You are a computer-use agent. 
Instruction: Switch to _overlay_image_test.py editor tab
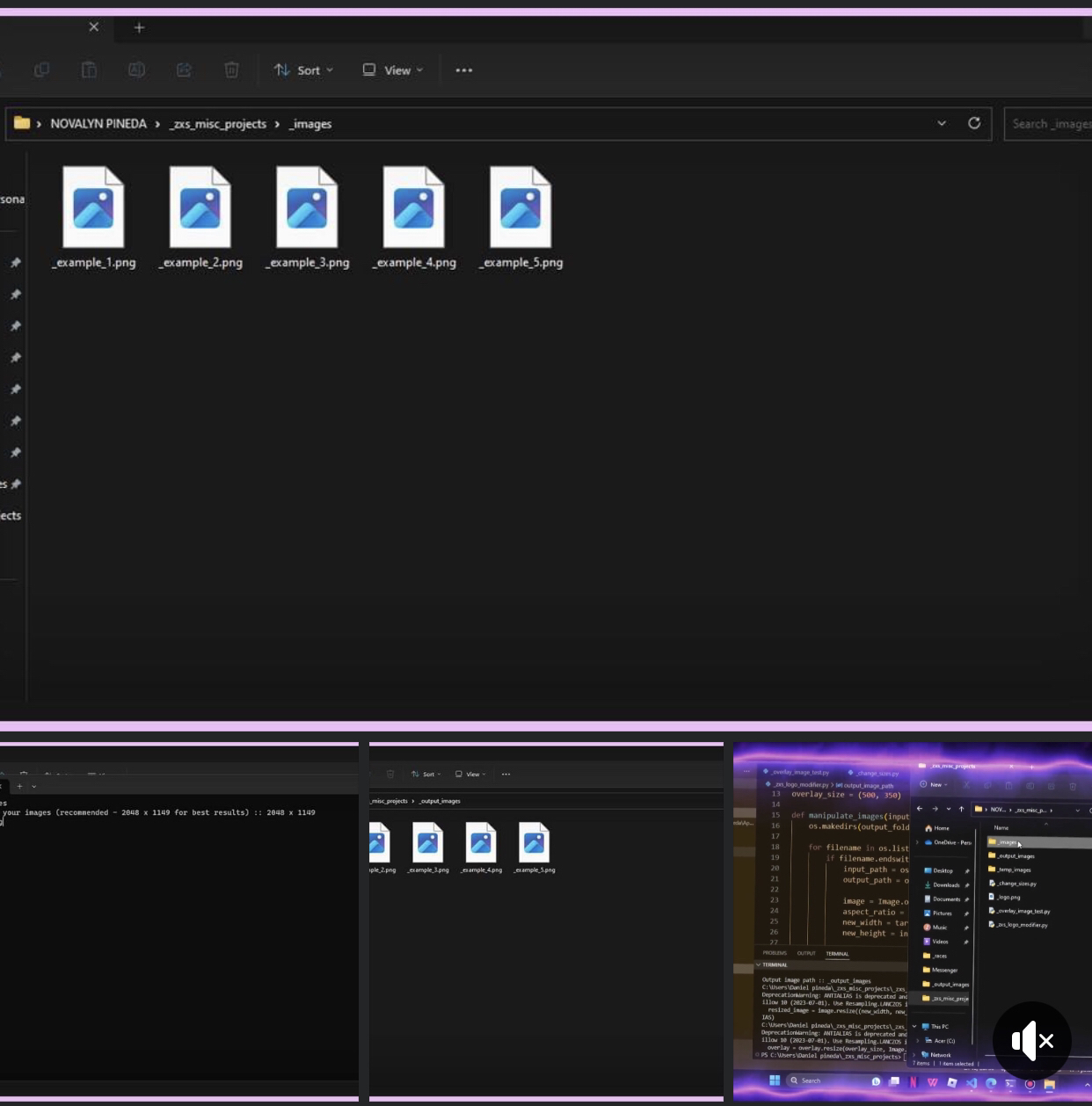click(797, 772)
